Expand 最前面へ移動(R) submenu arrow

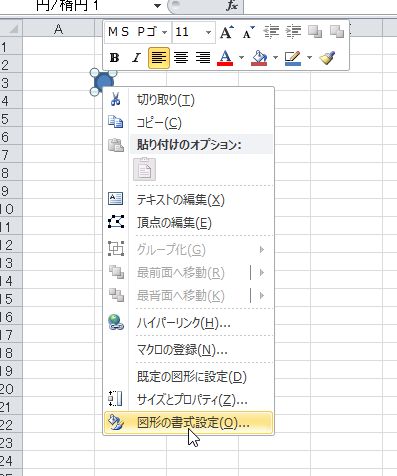pyautogui.click(x=262, y=273)
